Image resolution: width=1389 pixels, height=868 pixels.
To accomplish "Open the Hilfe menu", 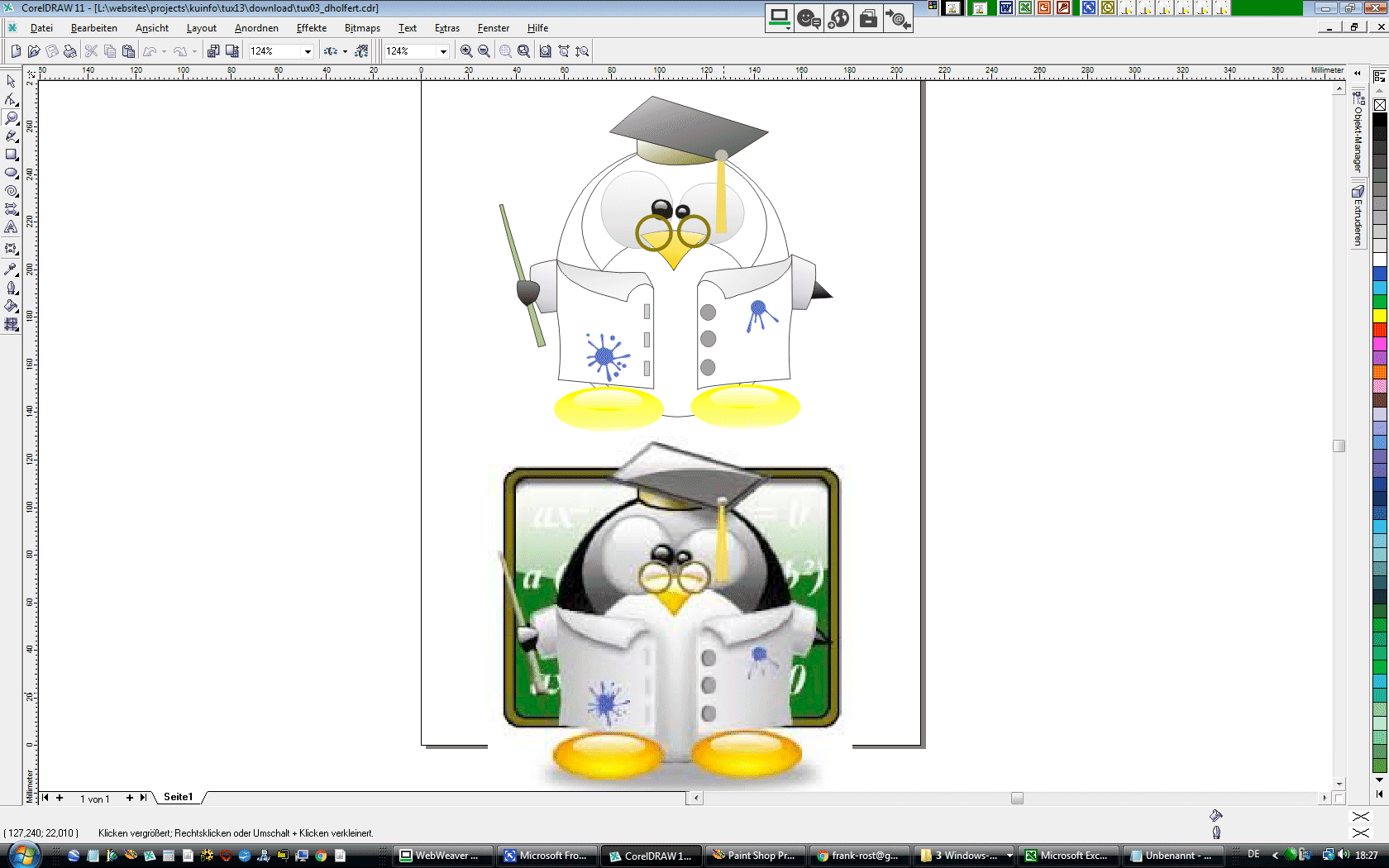I will pos(537,28).
